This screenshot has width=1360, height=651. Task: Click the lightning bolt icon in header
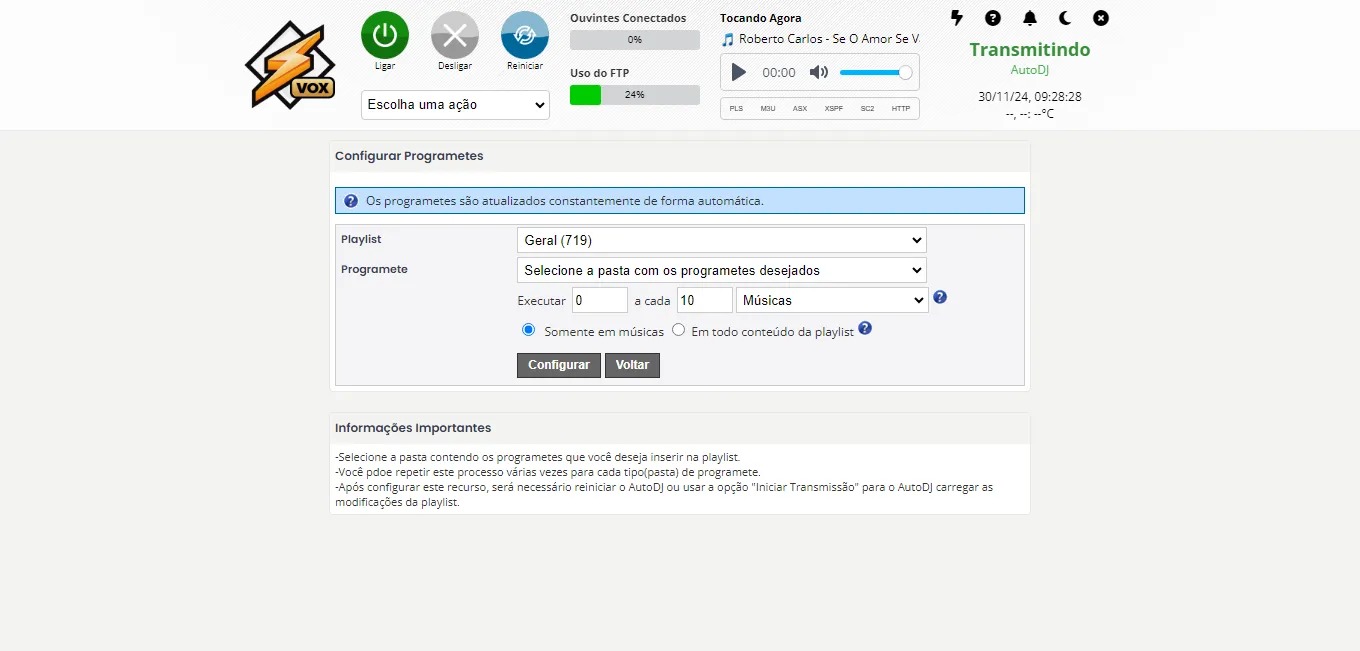[957, 18]
